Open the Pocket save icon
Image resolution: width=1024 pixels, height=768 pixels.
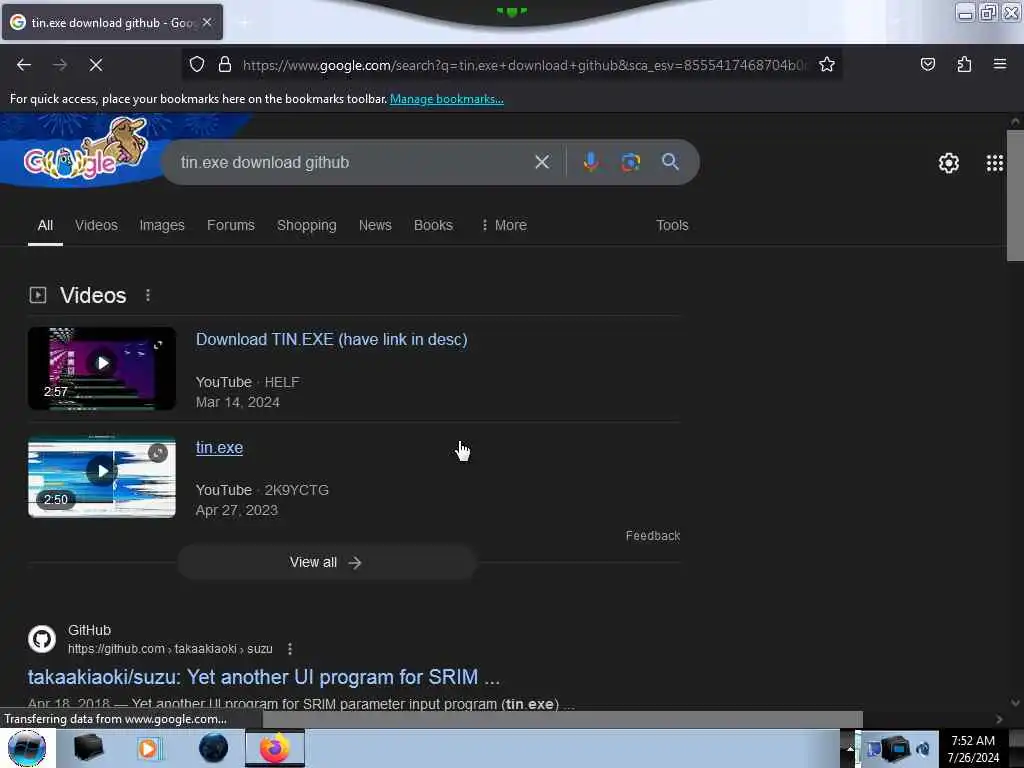tap(927, 65)
